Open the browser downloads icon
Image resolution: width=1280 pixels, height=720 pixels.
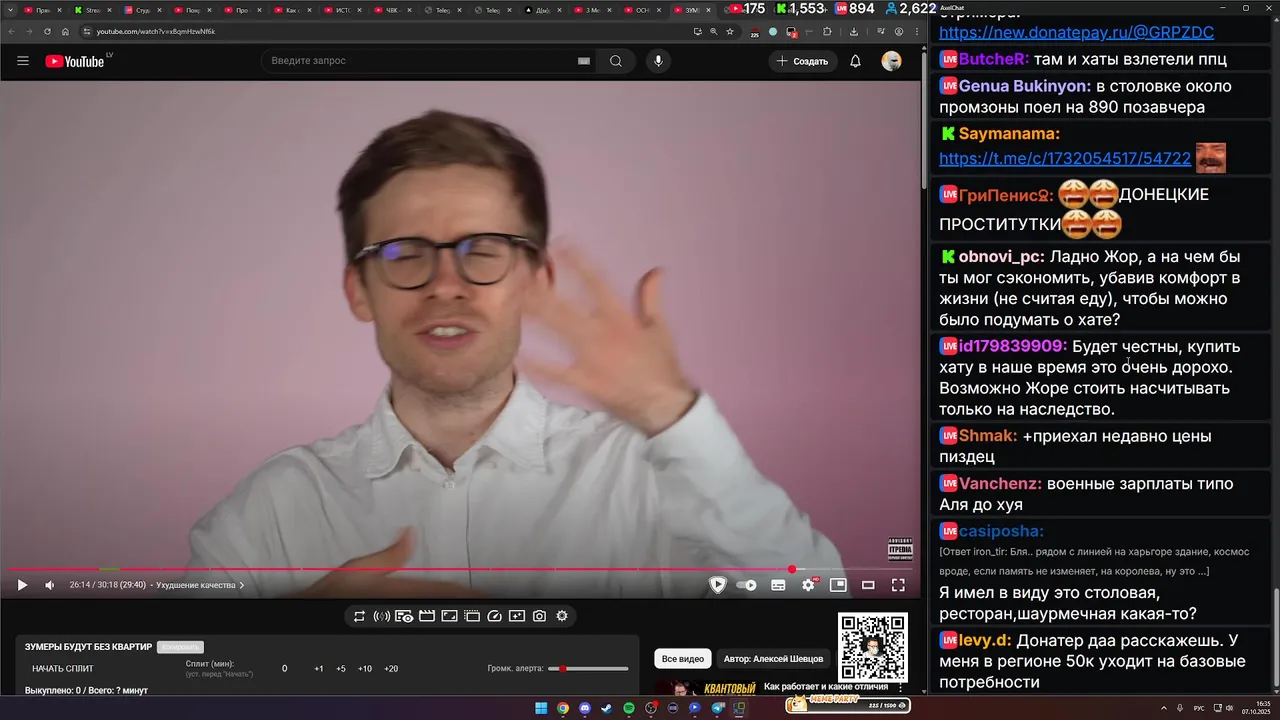[x=854, y=31]
